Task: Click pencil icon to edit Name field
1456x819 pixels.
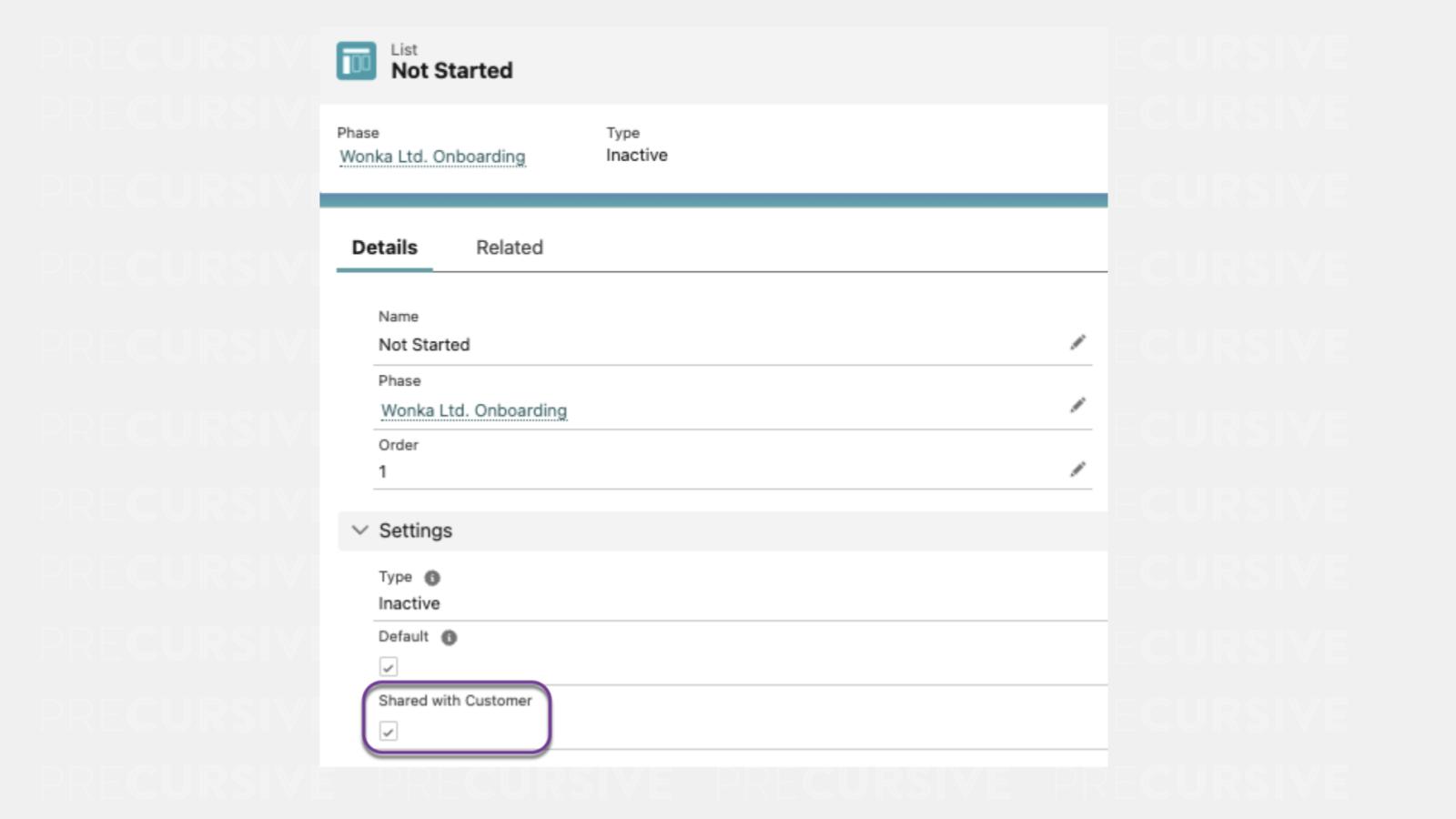Action: pos(1077,343)
